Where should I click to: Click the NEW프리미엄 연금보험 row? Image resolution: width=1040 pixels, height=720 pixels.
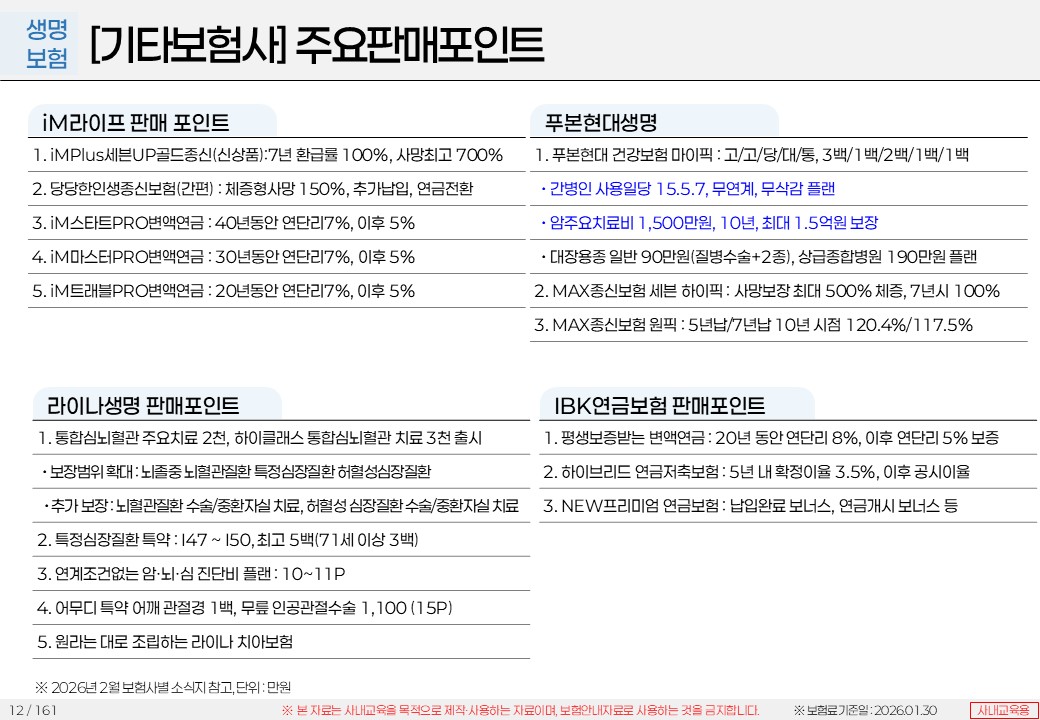pos(750,506)
